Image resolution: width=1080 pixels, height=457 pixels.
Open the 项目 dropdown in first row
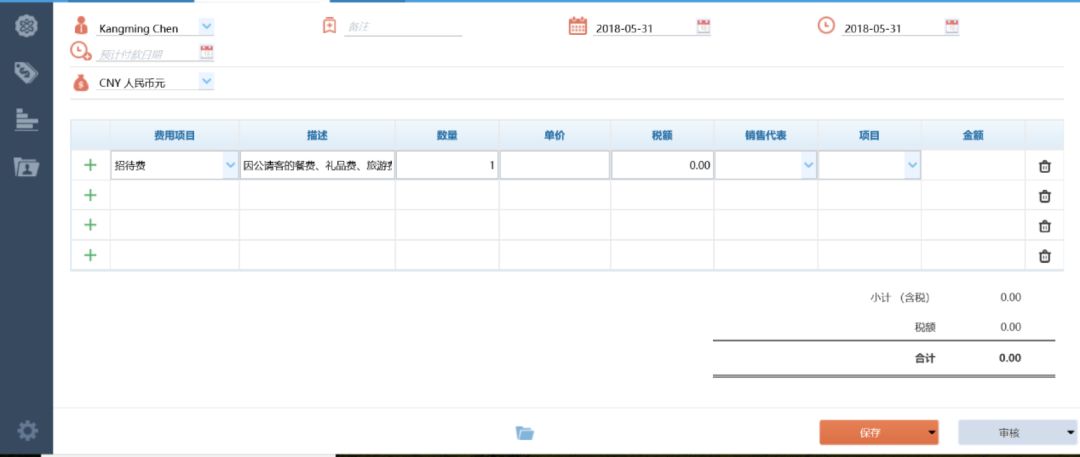click(x=911, y=166)
